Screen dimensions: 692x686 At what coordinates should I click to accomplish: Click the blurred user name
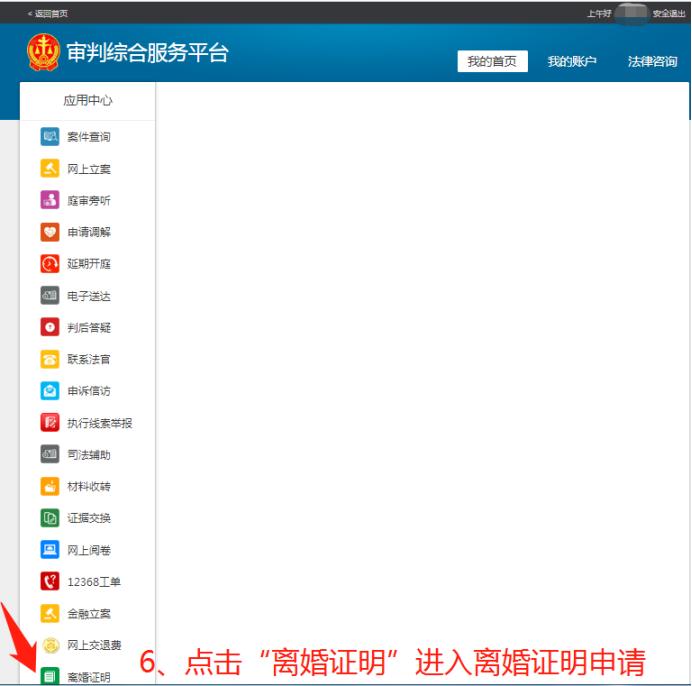631,13
